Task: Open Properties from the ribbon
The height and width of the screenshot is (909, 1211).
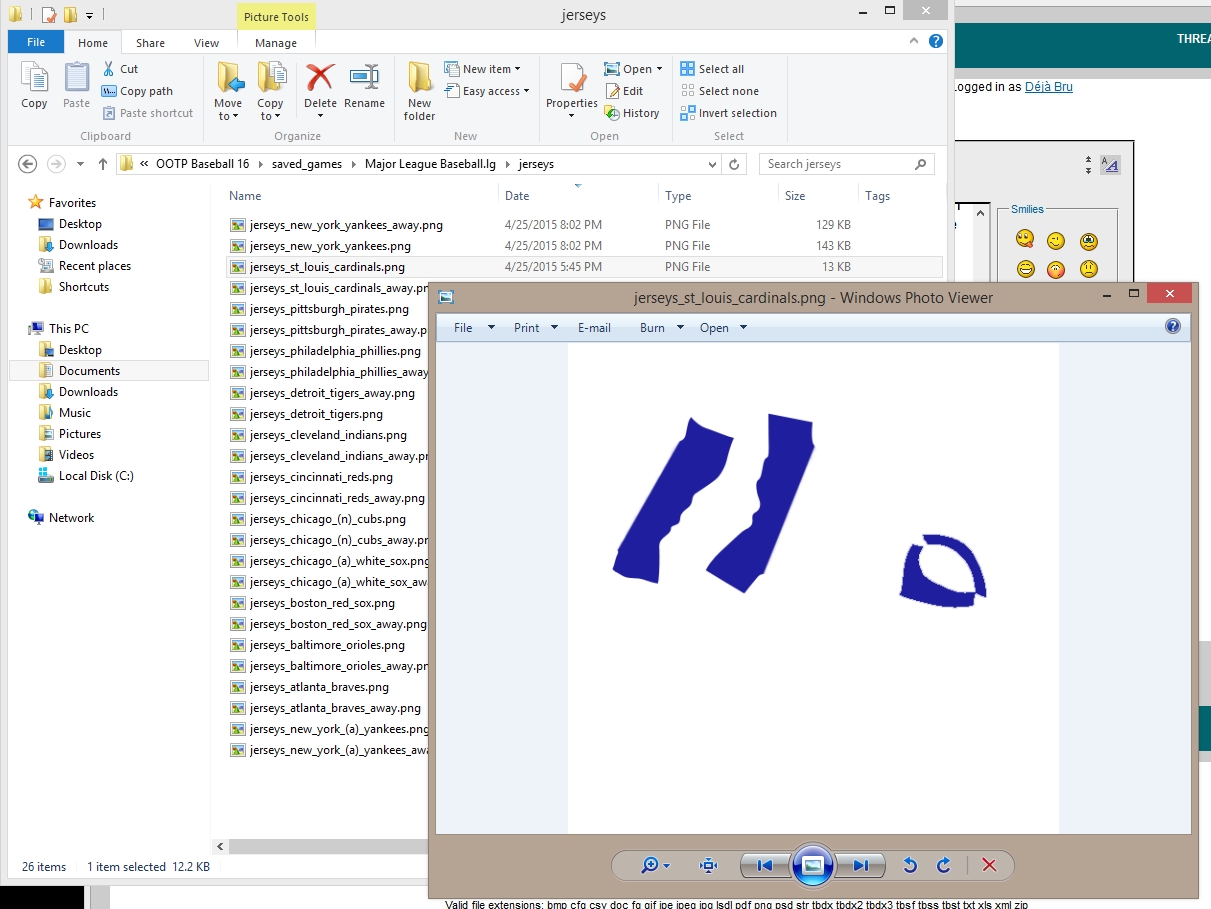Action: (572, 90)
